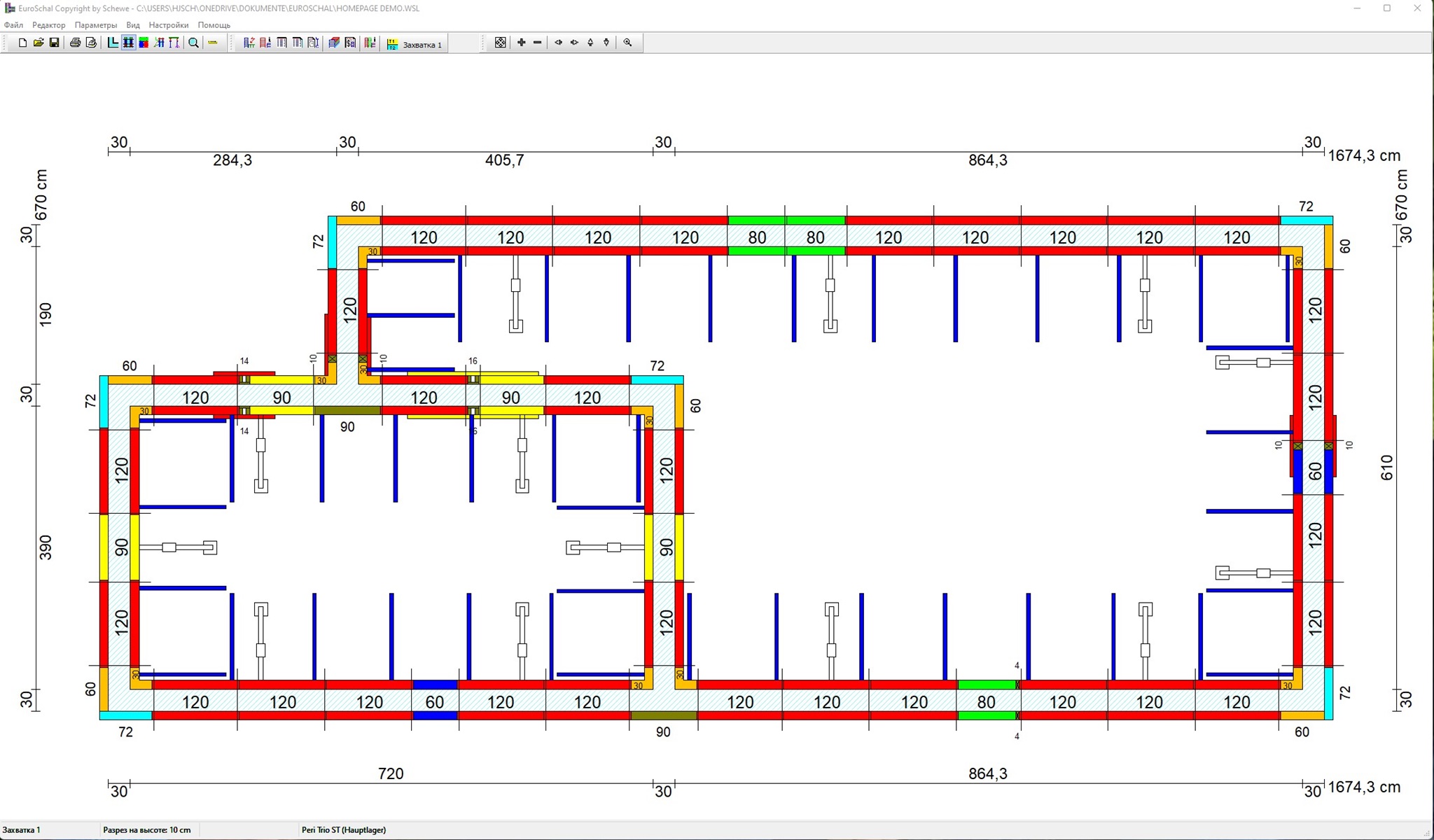The image size is (1434, 840).
Task: Open print preview with the page icon
Action: pos(91,43)
